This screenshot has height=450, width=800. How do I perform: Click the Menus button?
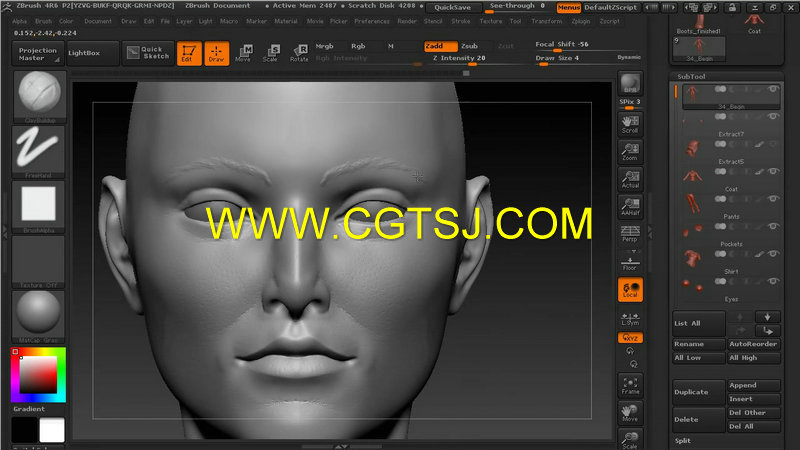click(x=569, y=8)
